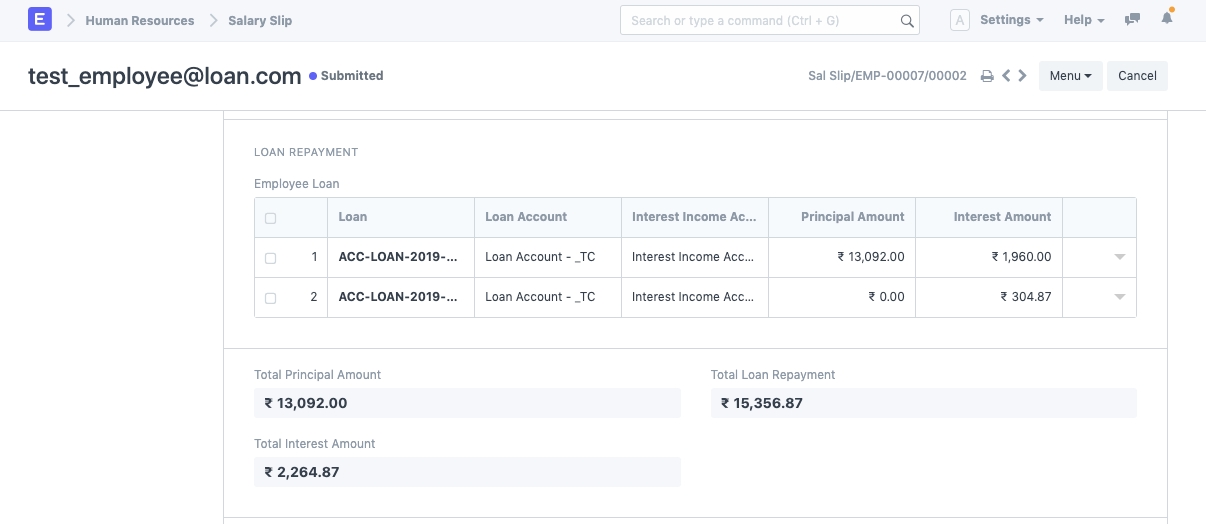The width and height of the screenshot is (1206, 524).
Task: Go to previous salary slip arrow
Action: coord(1006,75)
